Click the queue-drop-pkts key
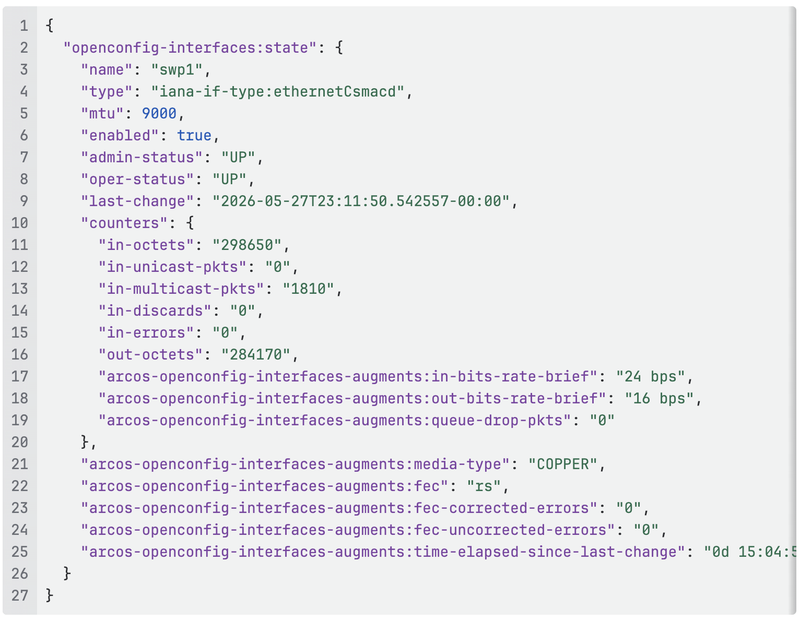Image resolution: width=800 pixels, height=621 pixels. point(334,420)
